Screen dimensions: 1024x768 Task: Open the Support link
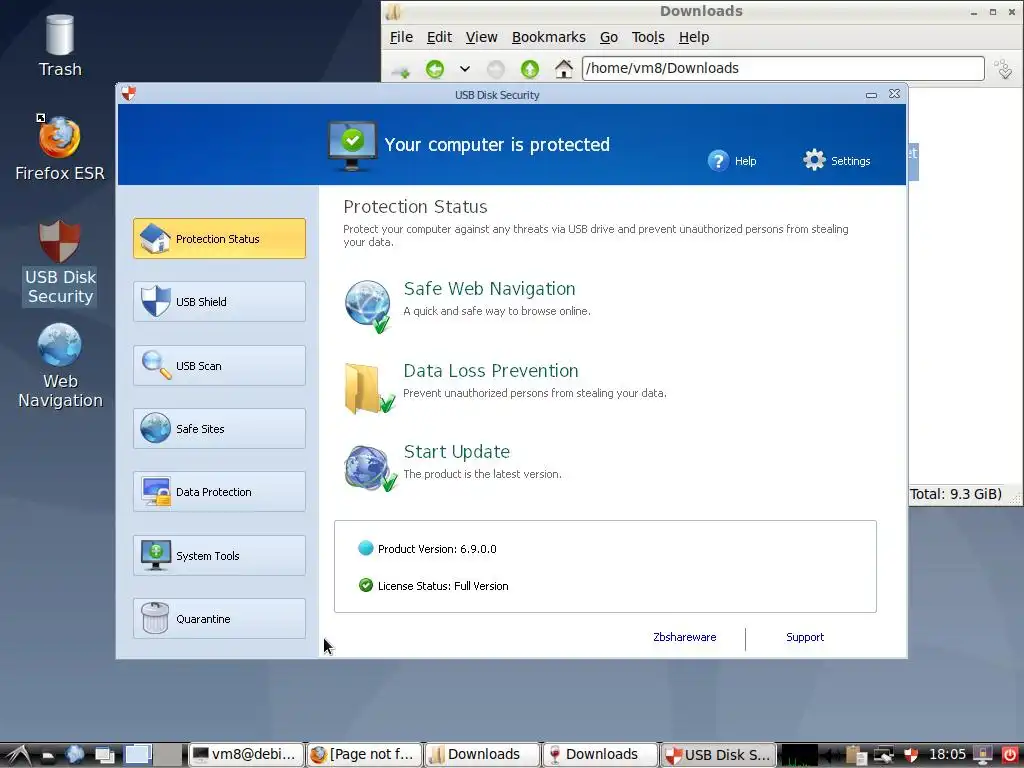[805, 637]
